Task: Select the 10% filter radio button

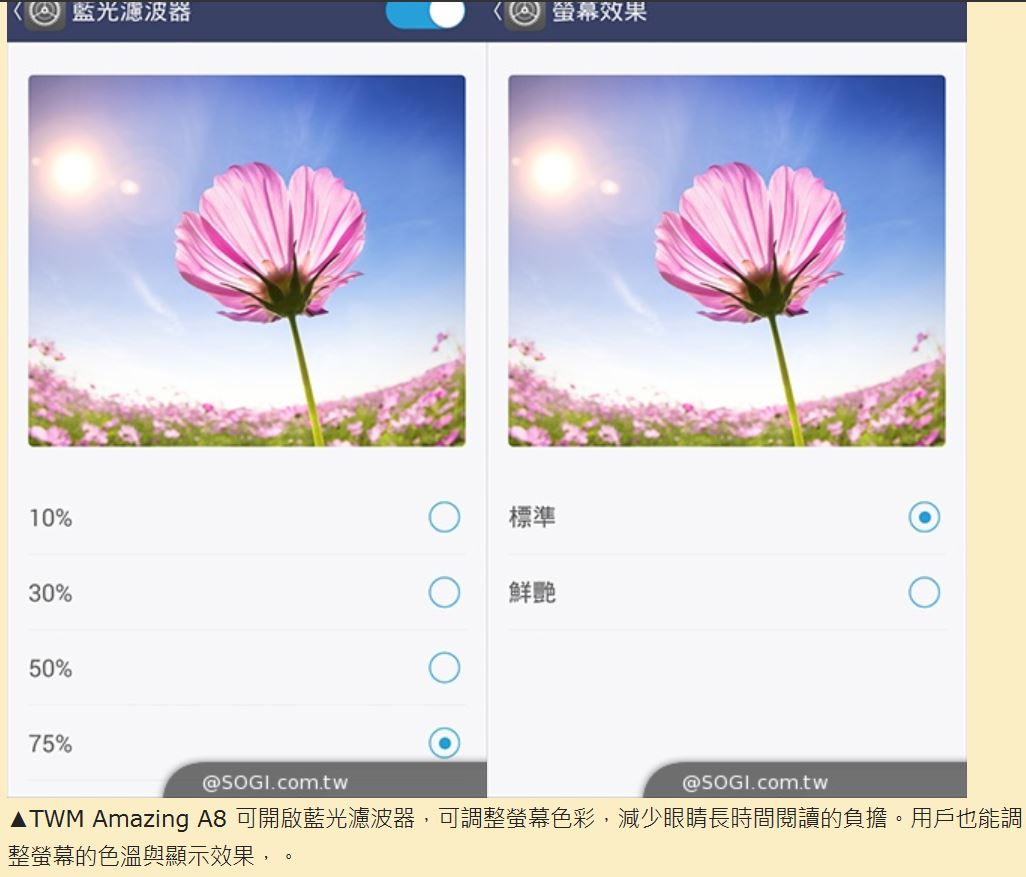Action: pyautogui.click(x=444, y=517)
